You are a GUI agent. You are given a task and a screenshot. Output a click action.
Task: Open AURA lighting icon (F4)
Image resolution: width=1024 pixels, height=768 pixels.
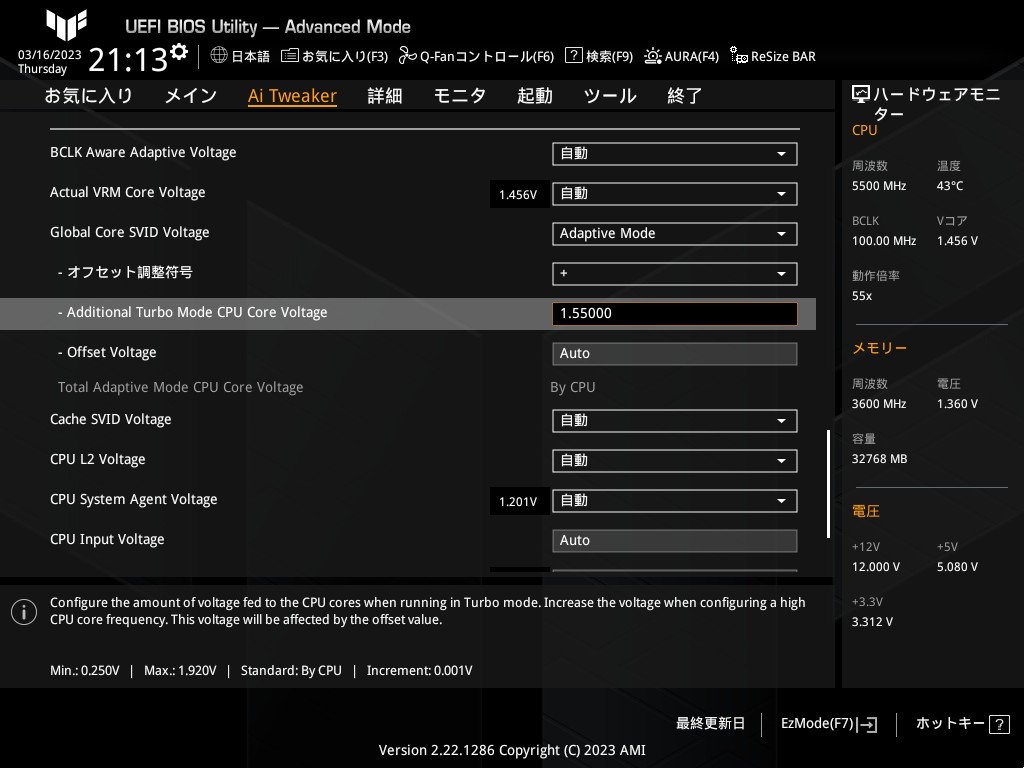[x=652, y=56]
